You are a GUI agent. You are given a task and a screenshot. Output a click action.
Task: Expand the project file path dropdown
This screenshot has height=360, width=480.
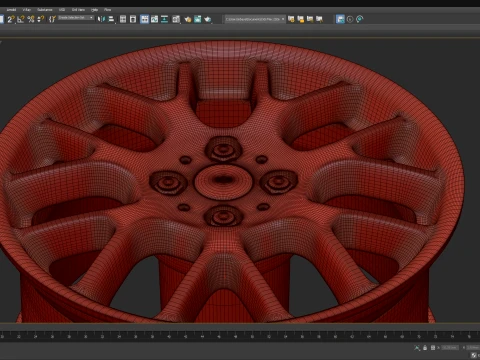283,19
